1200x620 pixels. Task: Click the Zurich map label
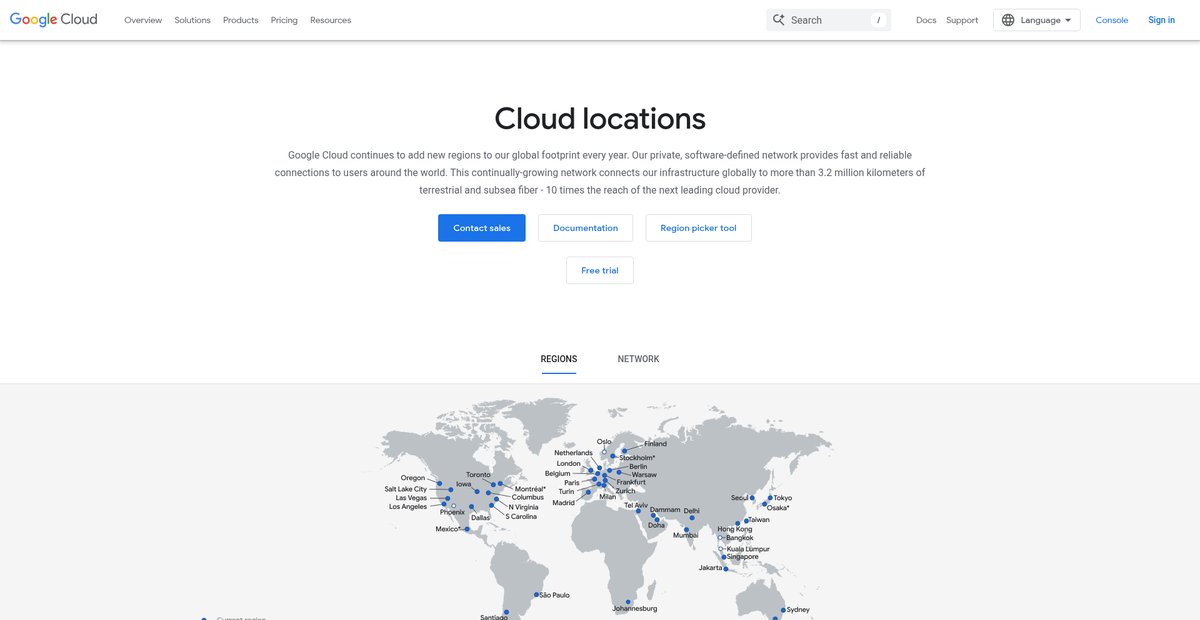(x=625, y=491)
